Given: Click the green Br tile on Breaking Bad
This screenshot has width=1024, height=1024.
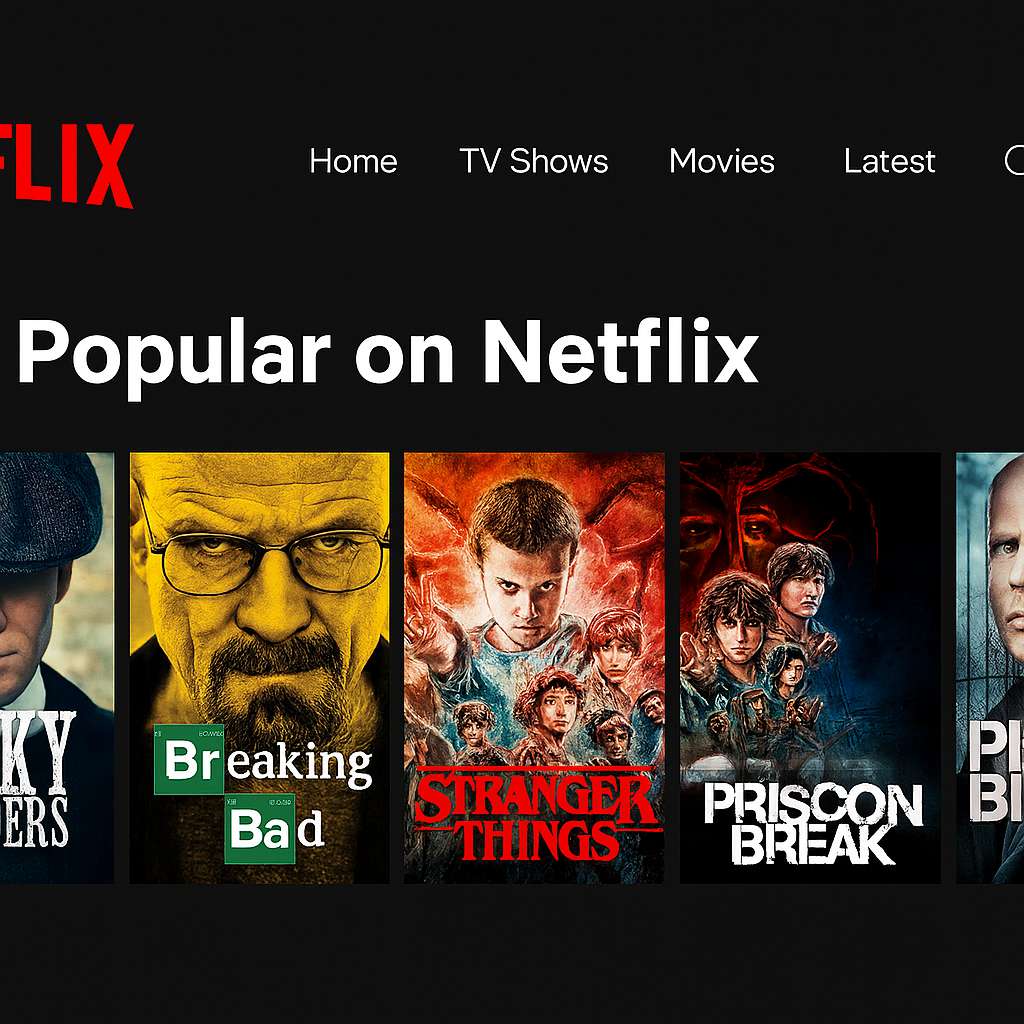Looking at the screenshot, I should tap(189, 759).
